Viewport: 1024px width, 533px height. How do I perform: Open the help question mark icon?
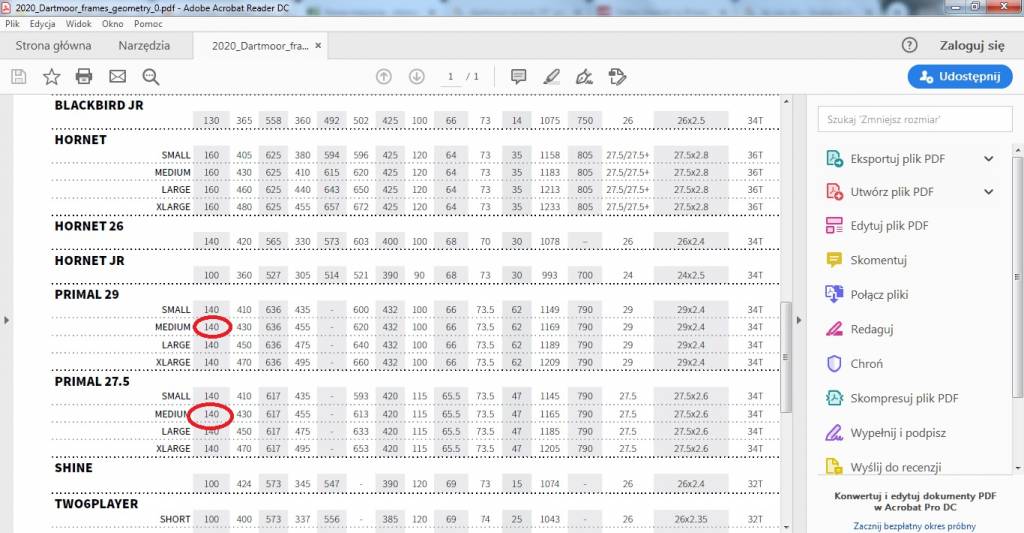909,45
